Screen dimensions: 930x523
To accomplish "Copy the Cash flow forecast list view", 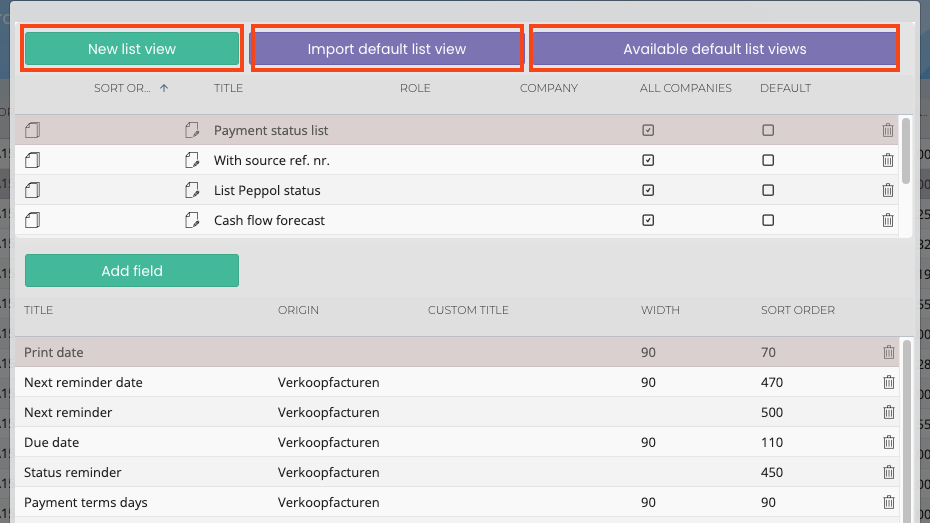I will 32,220.
